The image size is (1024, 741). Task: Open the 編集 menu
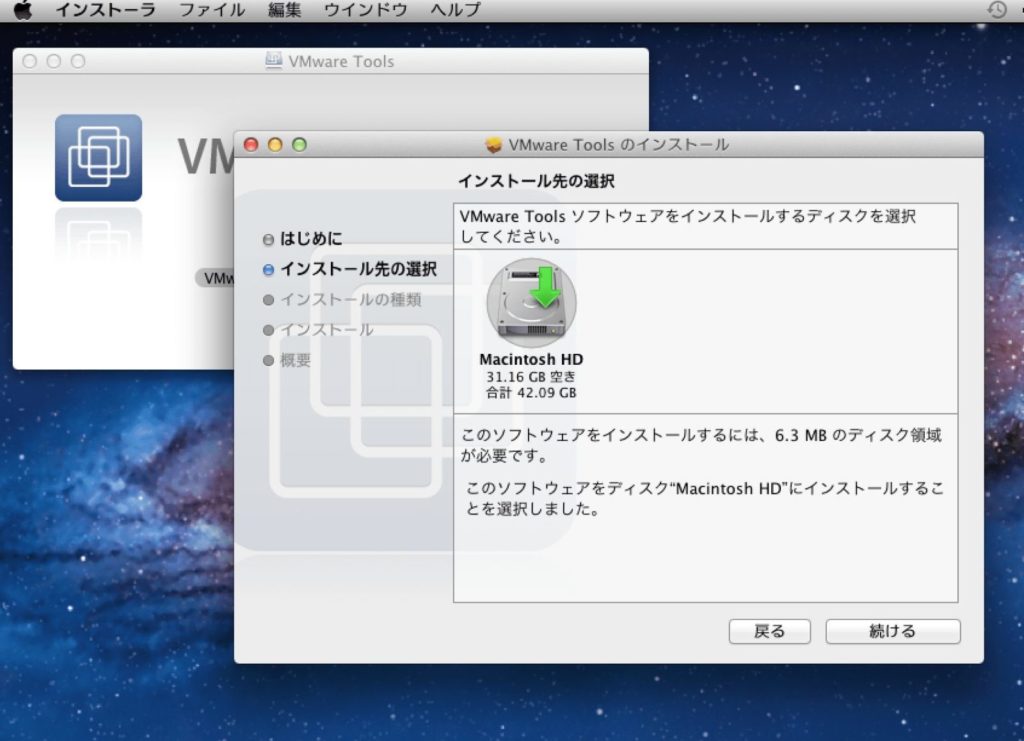[x=285, y=10]
